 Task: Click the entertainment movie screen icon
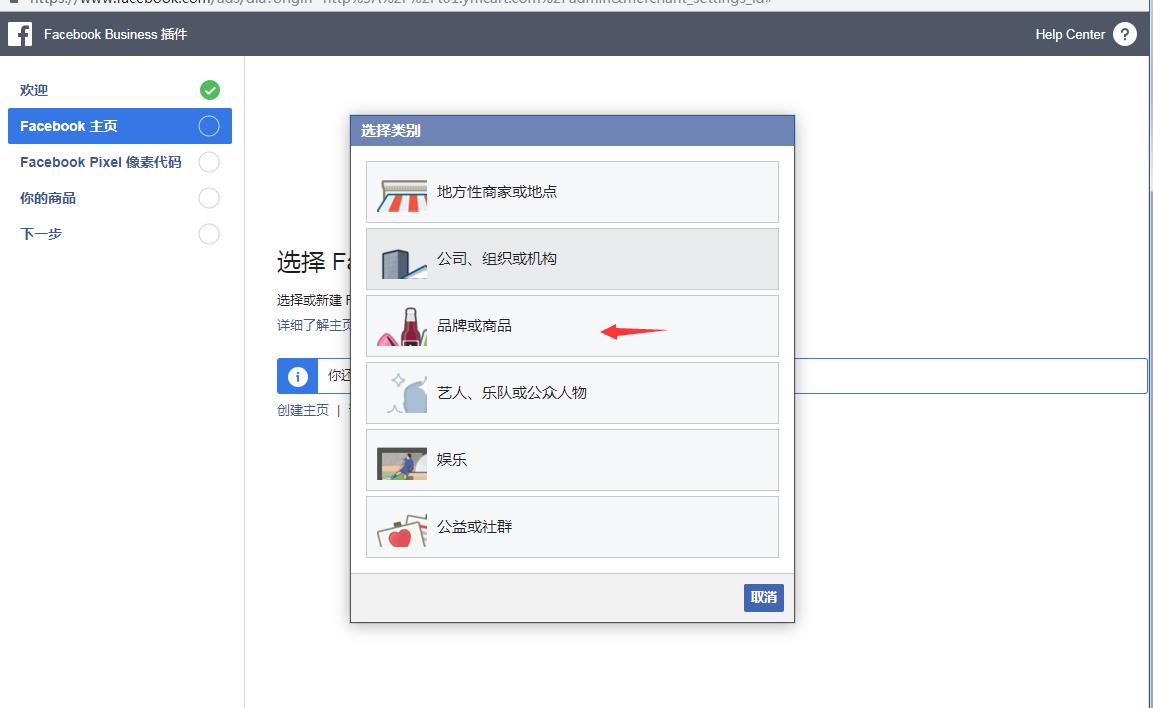pos(401,462)
